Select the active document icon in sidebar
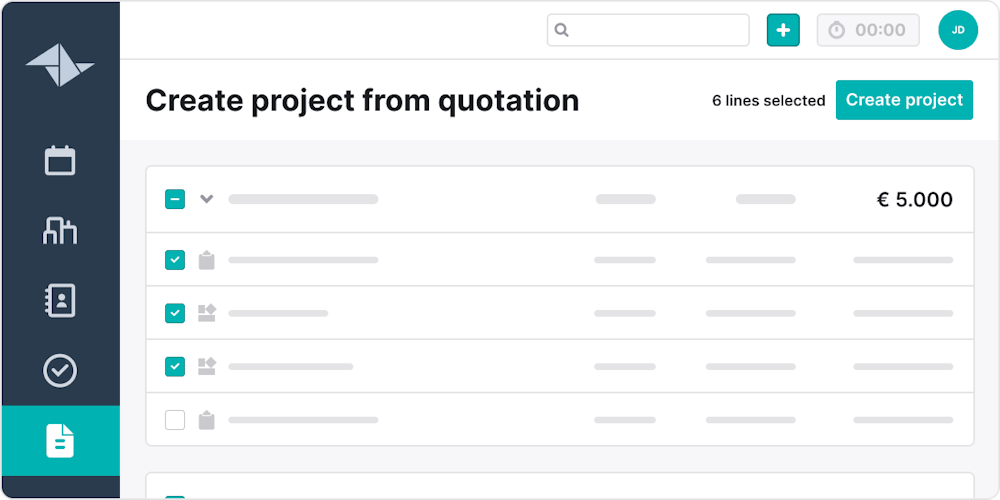 (60, 440)
